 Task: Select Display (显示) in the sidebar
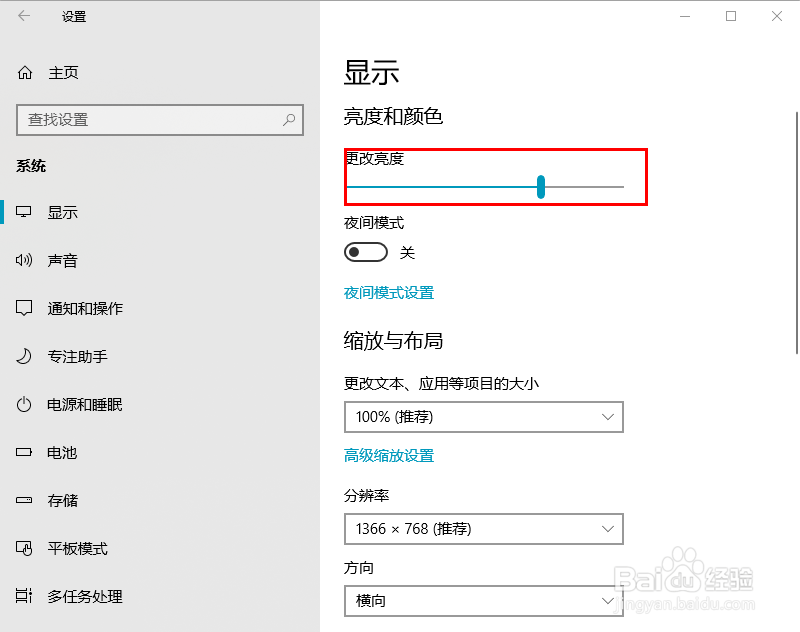tap(62, 213)
